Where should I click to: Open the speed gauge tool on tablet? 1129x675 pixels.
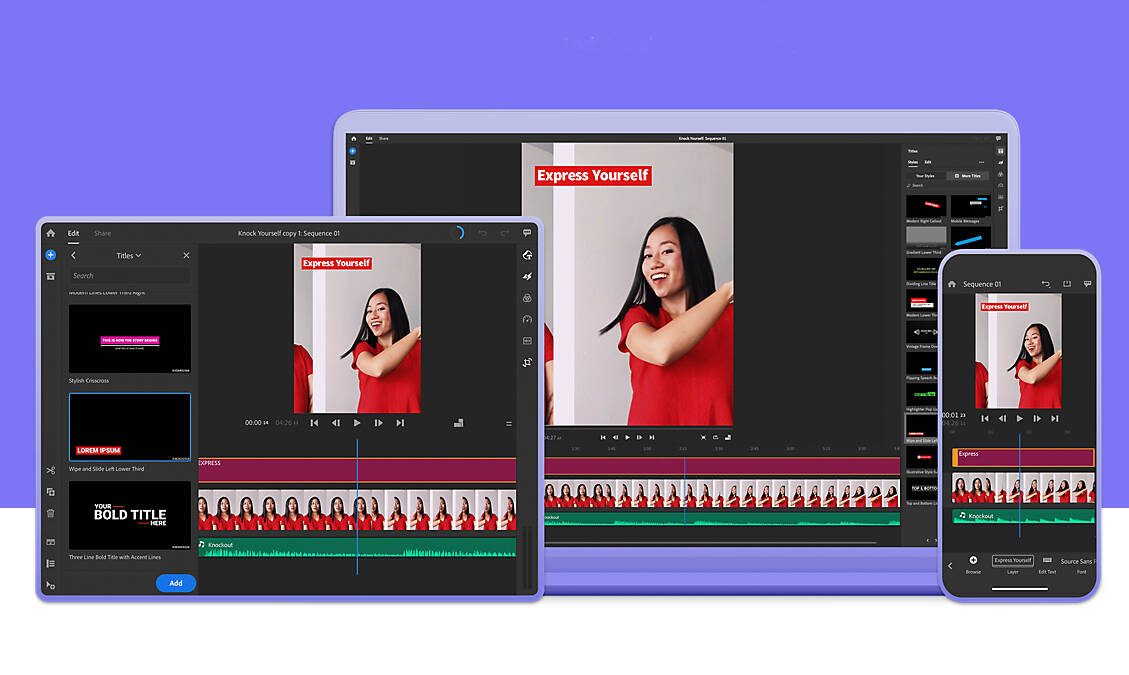527,319
